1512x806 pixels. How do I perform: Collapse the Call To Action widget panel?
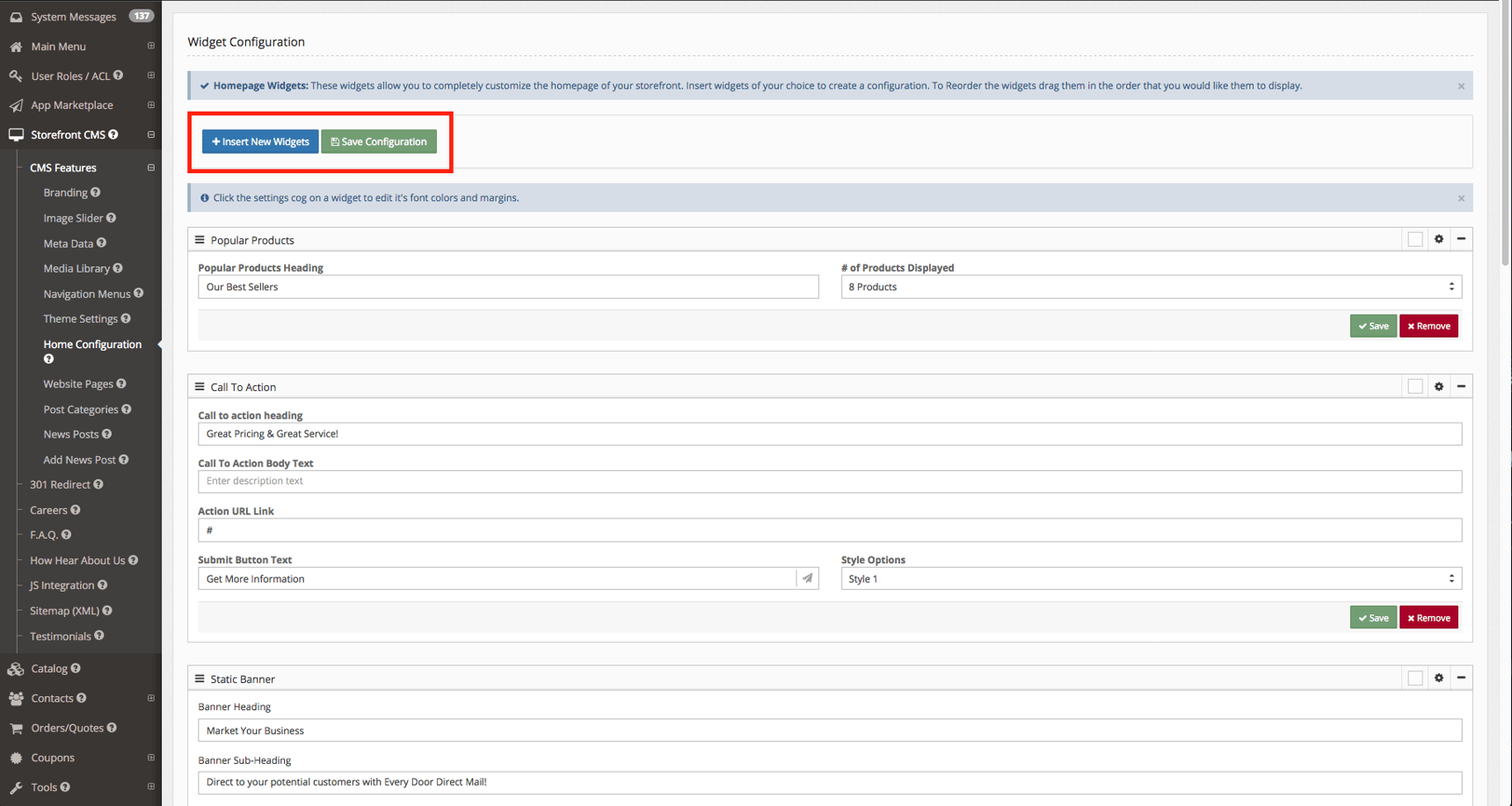pos(1461,387)
